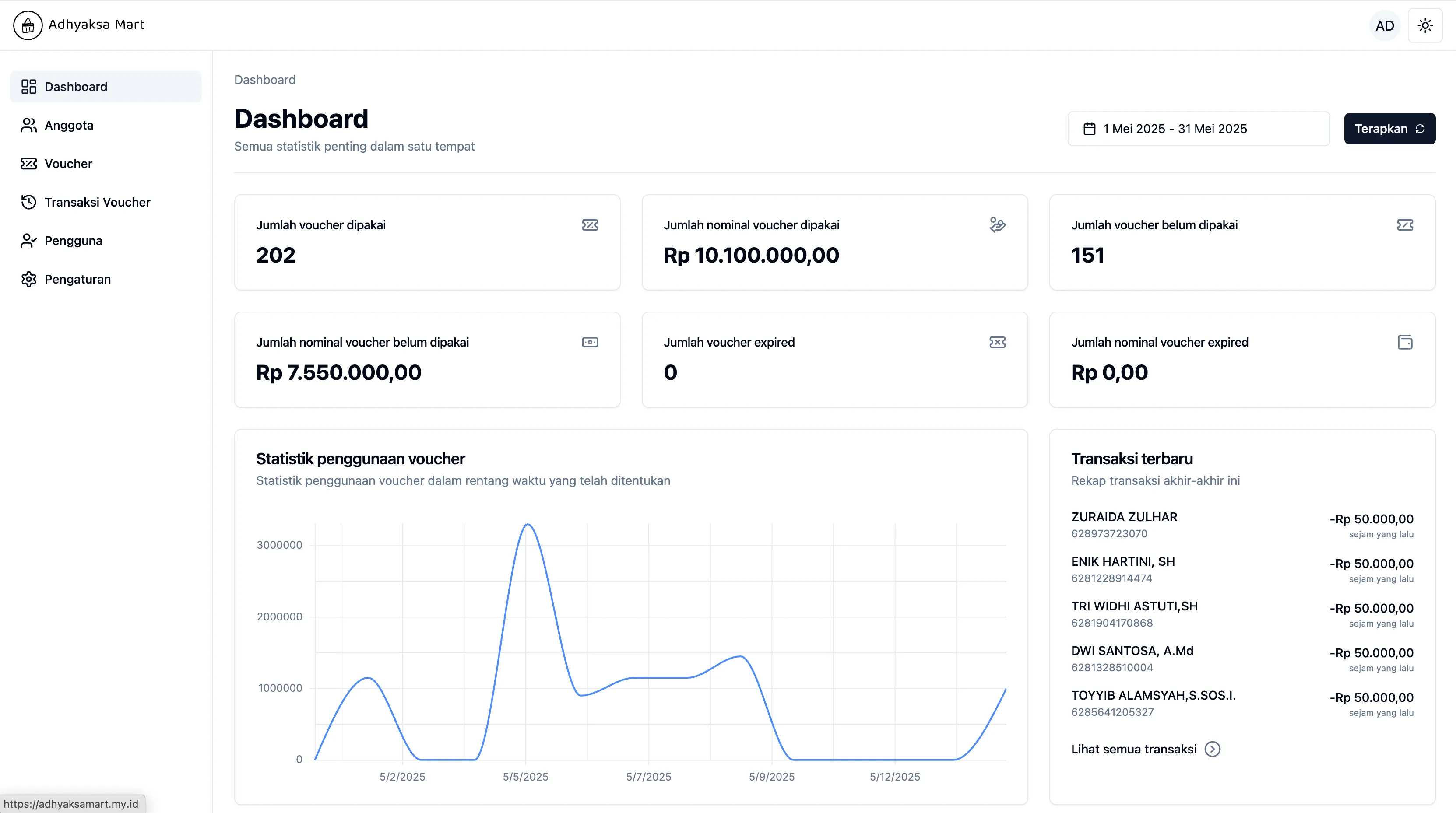
Task: Click the Transaksi Voucher history icon
Action: click(28, 202)
